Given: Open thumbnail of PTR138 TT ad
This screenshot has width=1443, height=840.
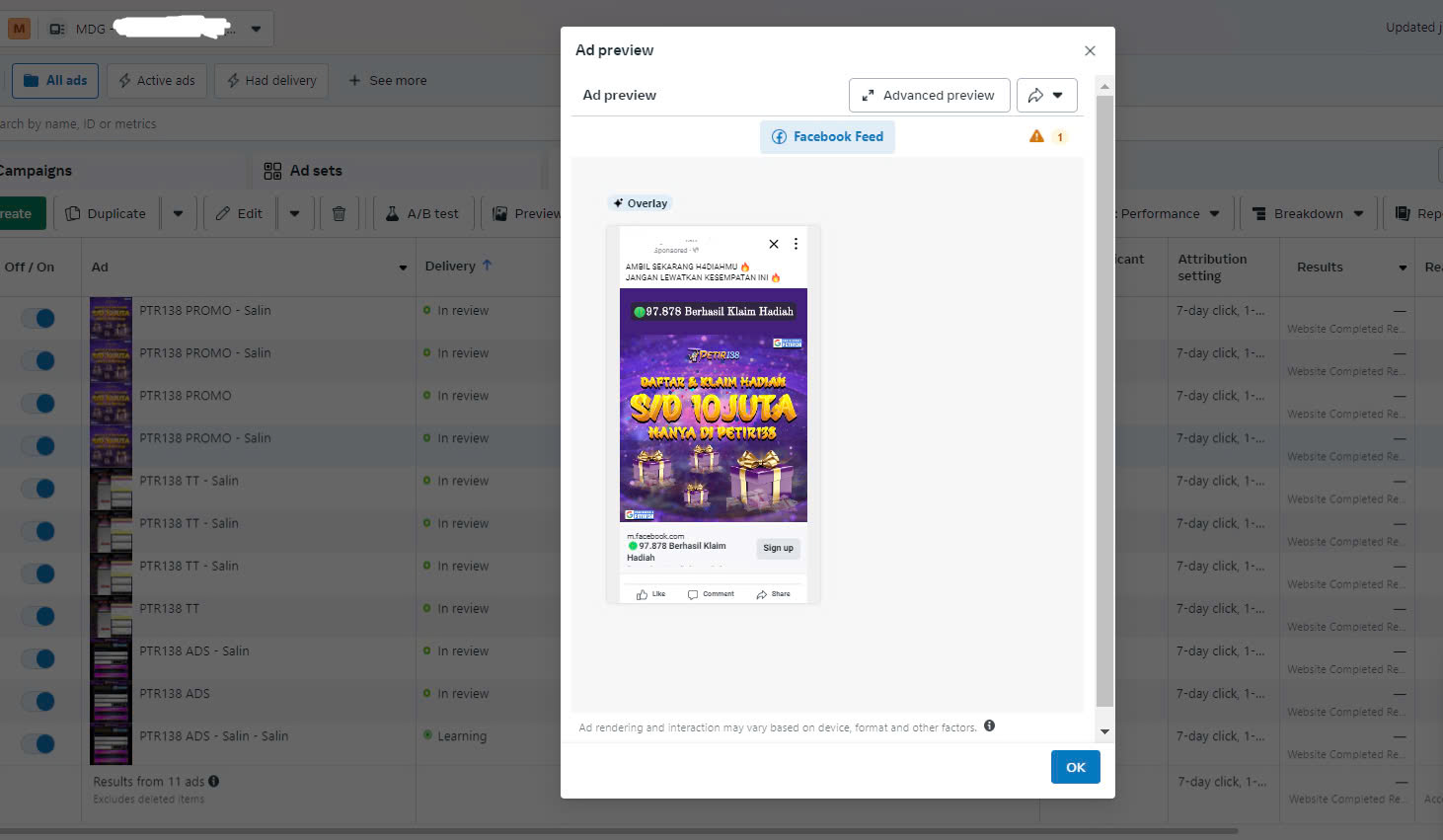Looking at the screenshot, I should tap(111, 617).
